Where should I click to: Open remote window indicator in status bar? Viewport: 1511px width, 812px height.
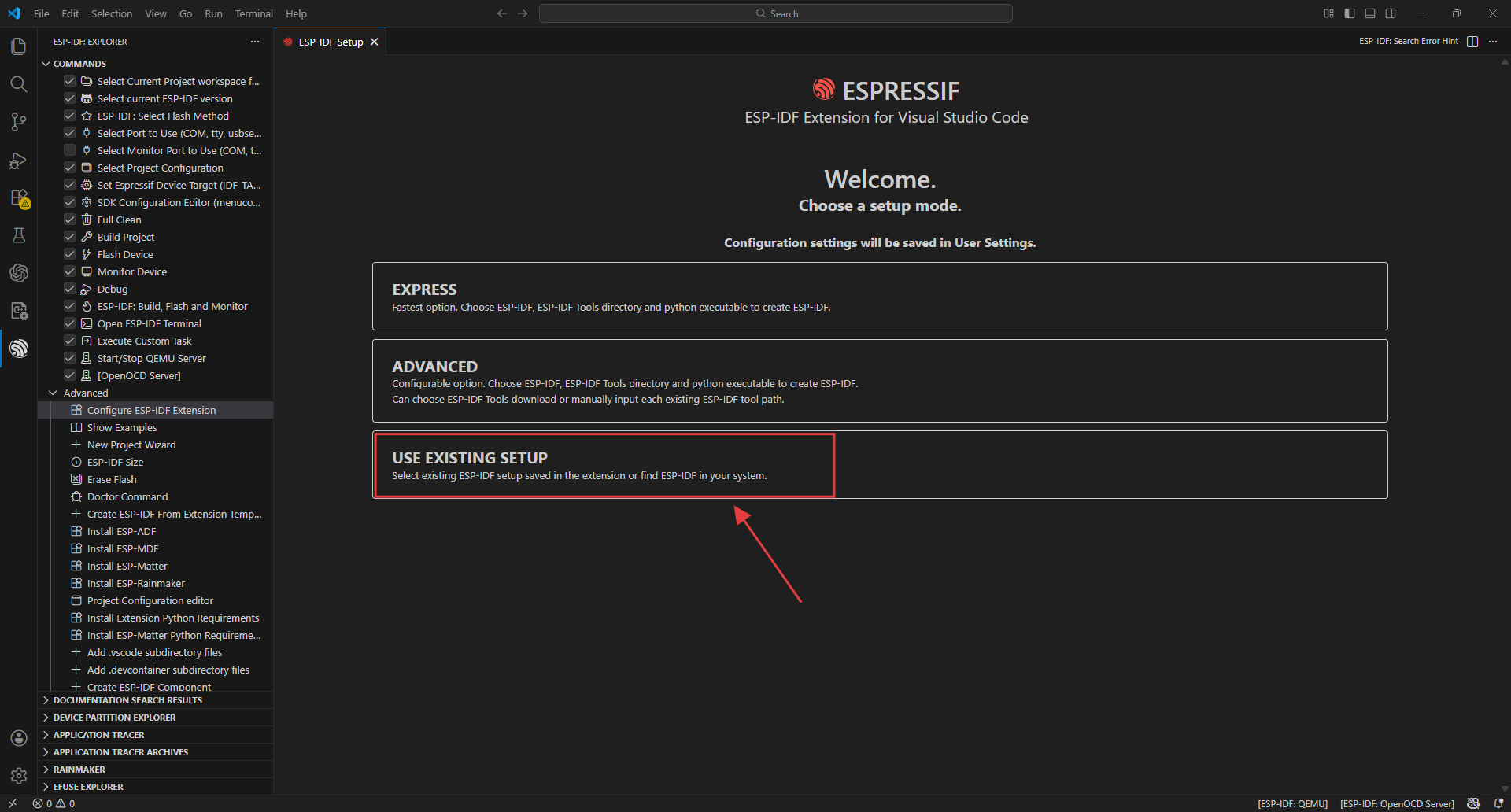point(13,803)
